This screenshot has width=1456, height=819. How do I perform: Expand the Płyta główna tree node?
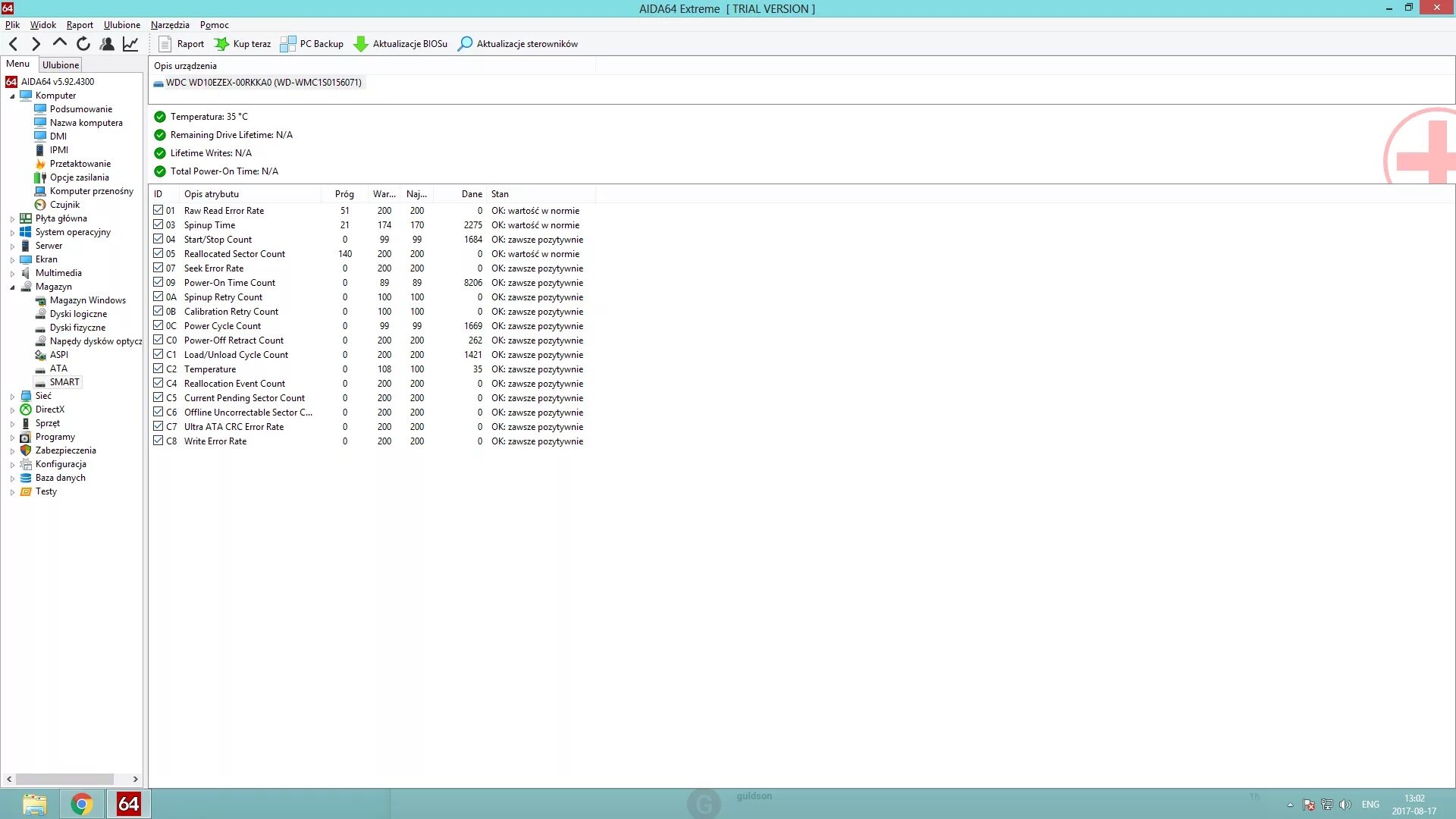point(12,219)
